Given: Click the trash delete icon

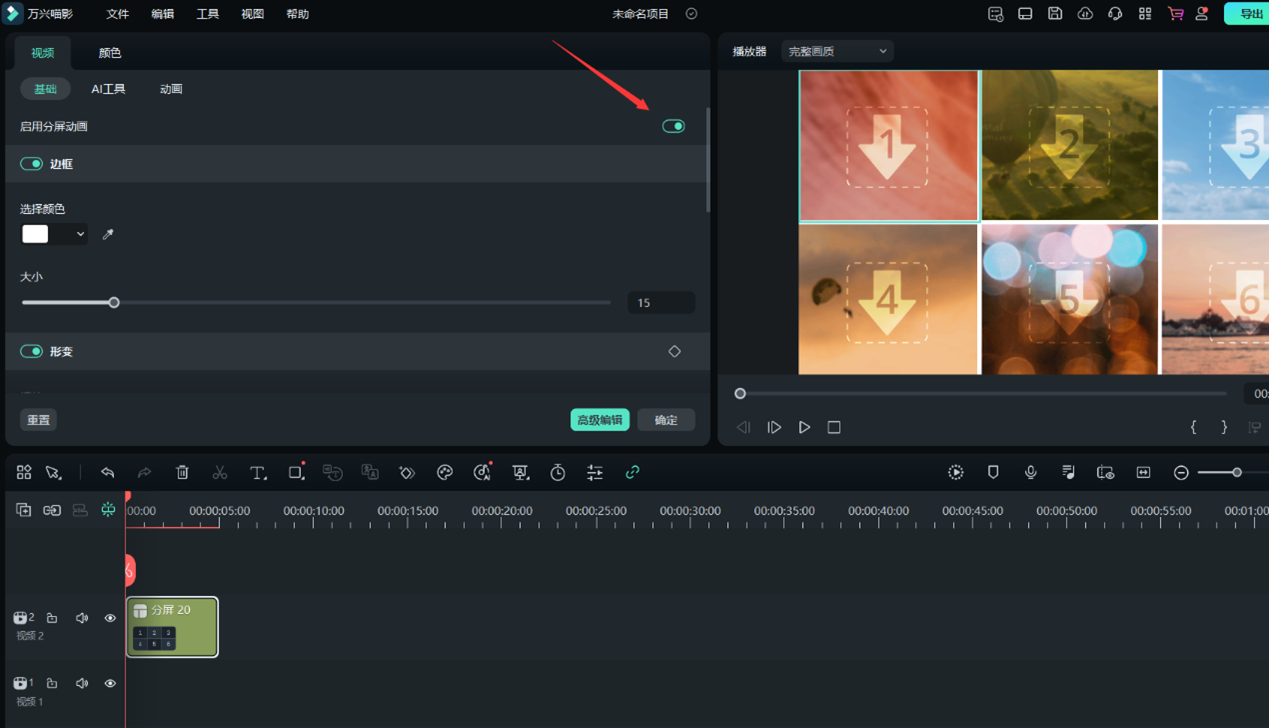Looking at the screenshot, I should pos(182,472).
